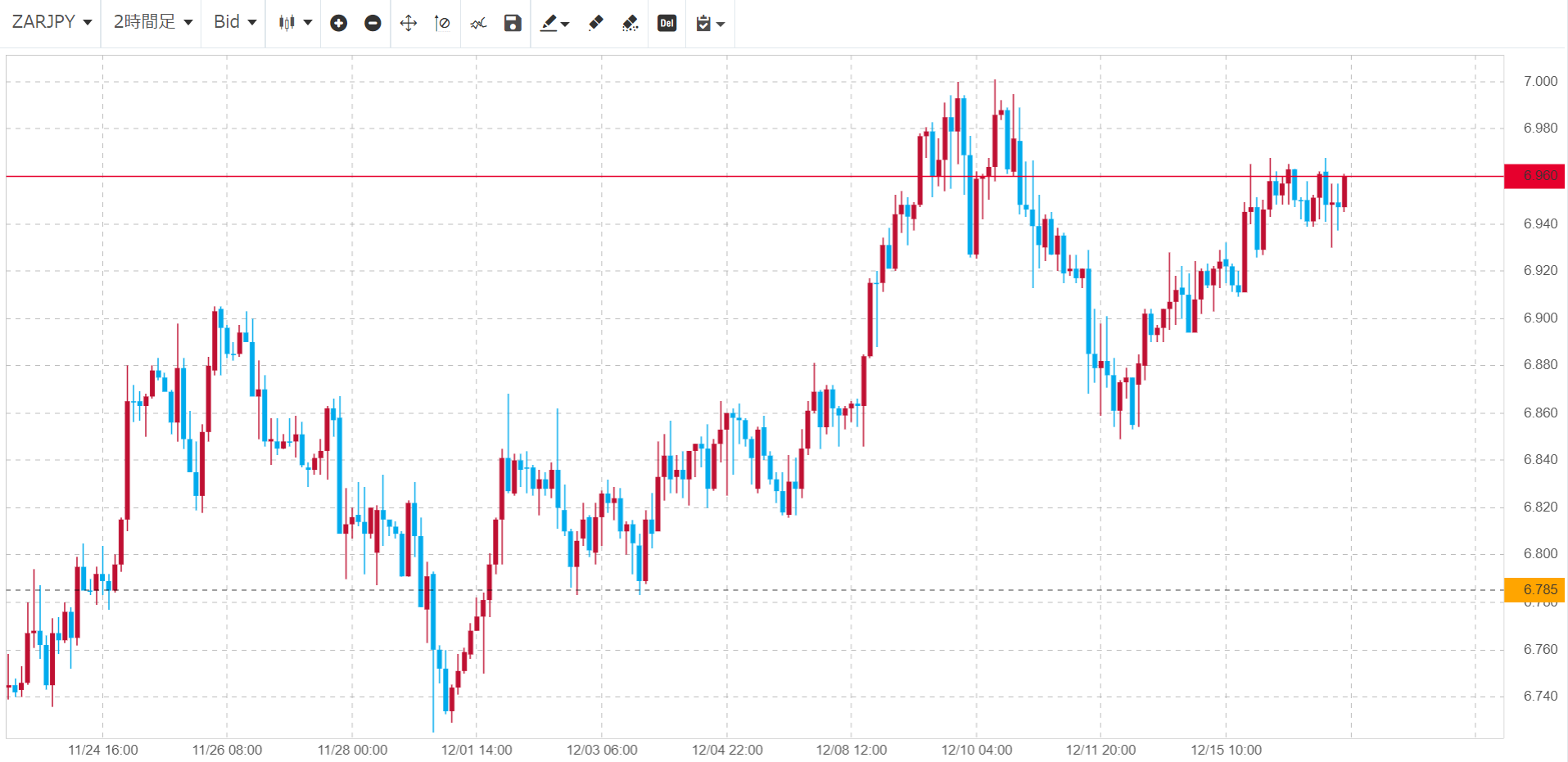
Task: Click the 11/28 00:00 time axis label
Action: point(352,750)
